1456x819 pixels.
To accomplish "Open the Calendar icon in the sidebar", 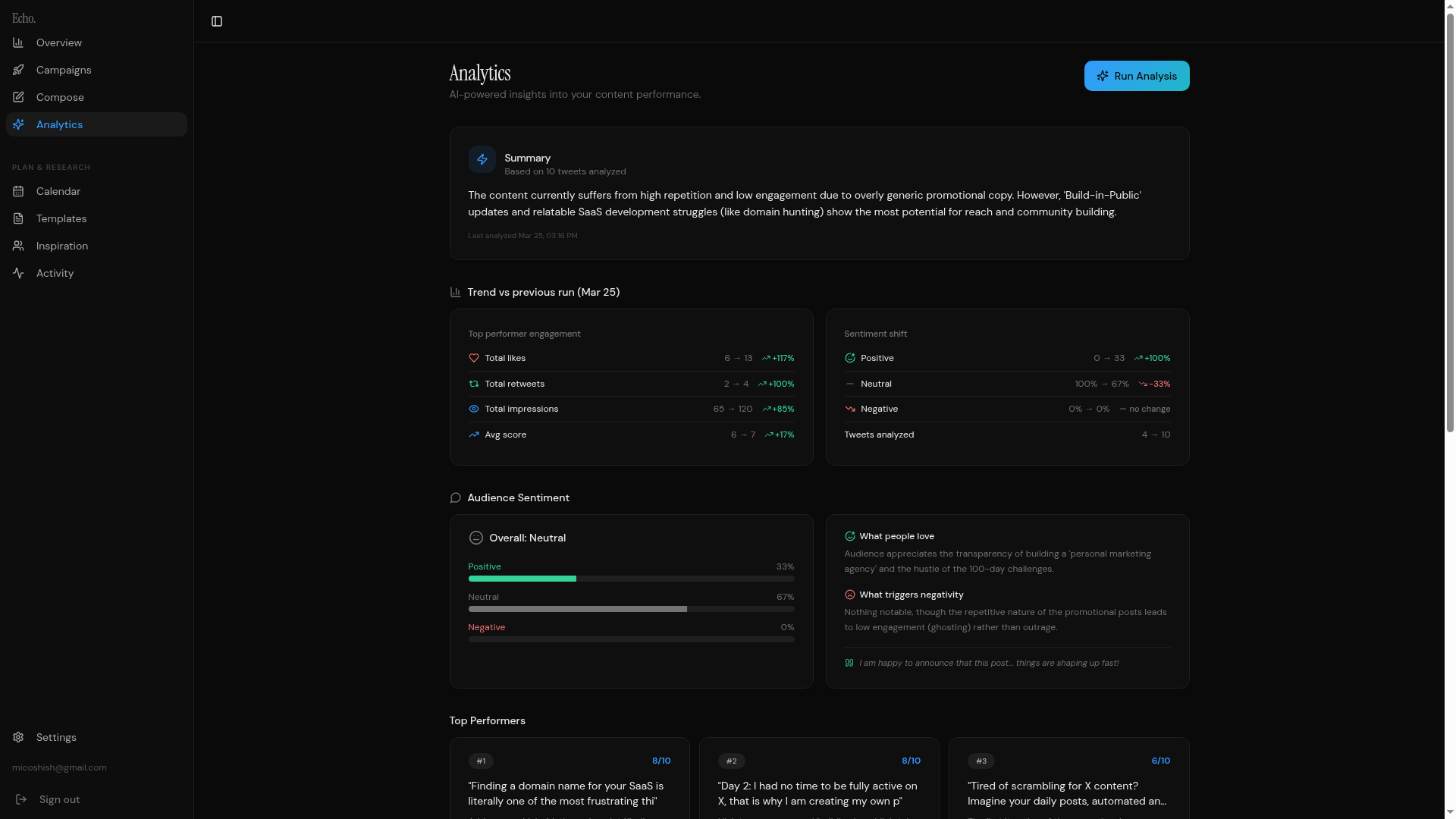I will (18, 191).
